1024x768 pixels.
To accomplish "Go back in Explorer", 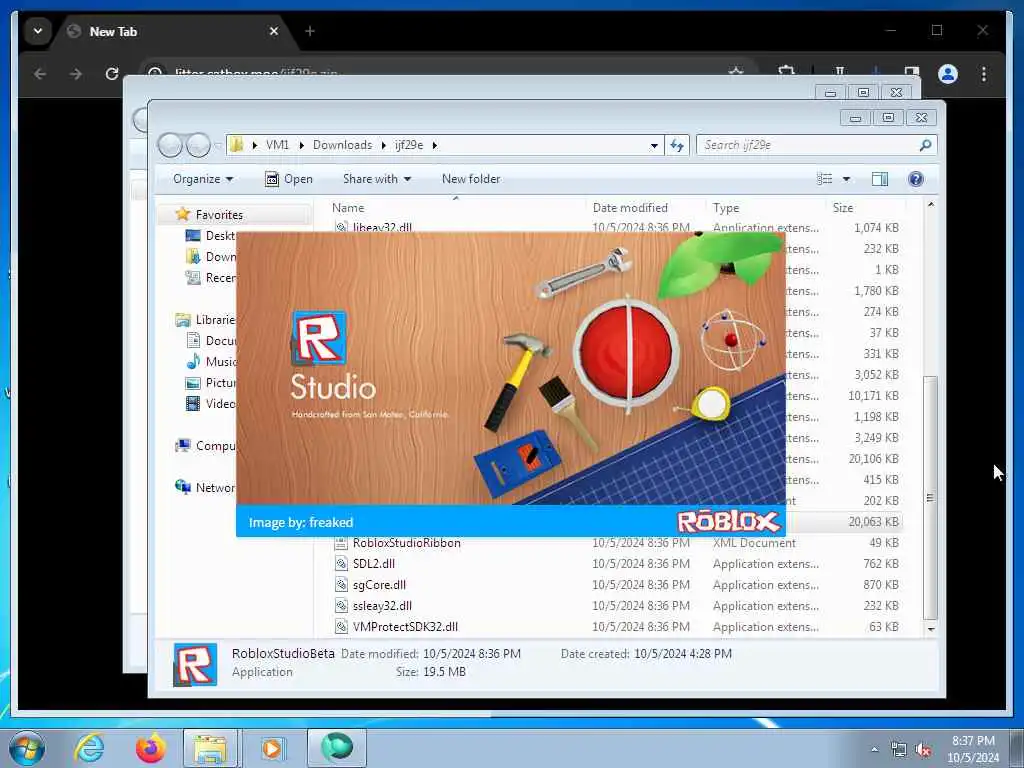I will pyautogui.click(x=170, y=145).
